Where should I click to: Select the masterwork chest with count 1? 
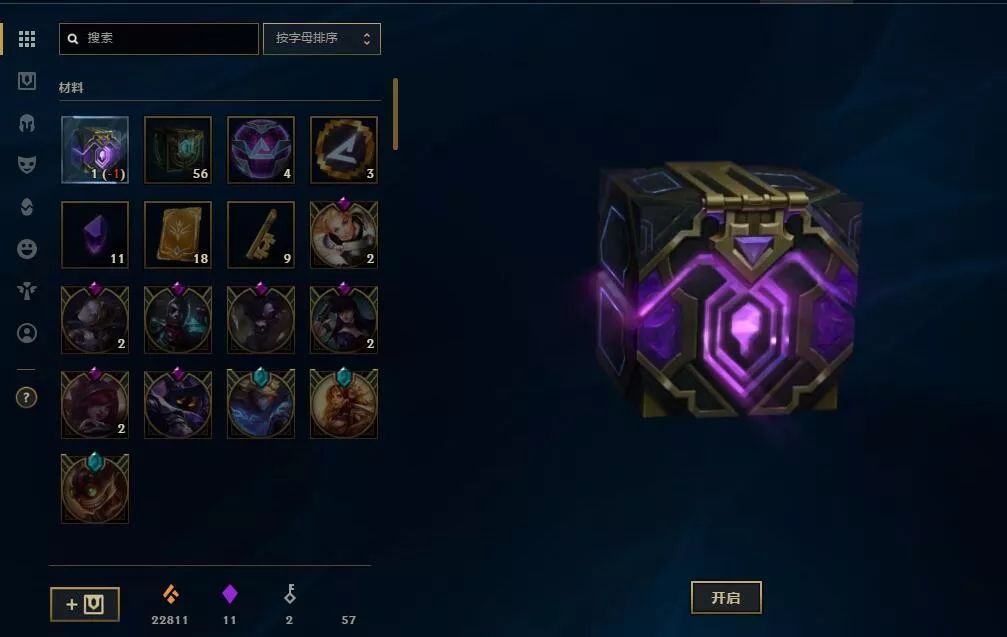pos(95,150)
